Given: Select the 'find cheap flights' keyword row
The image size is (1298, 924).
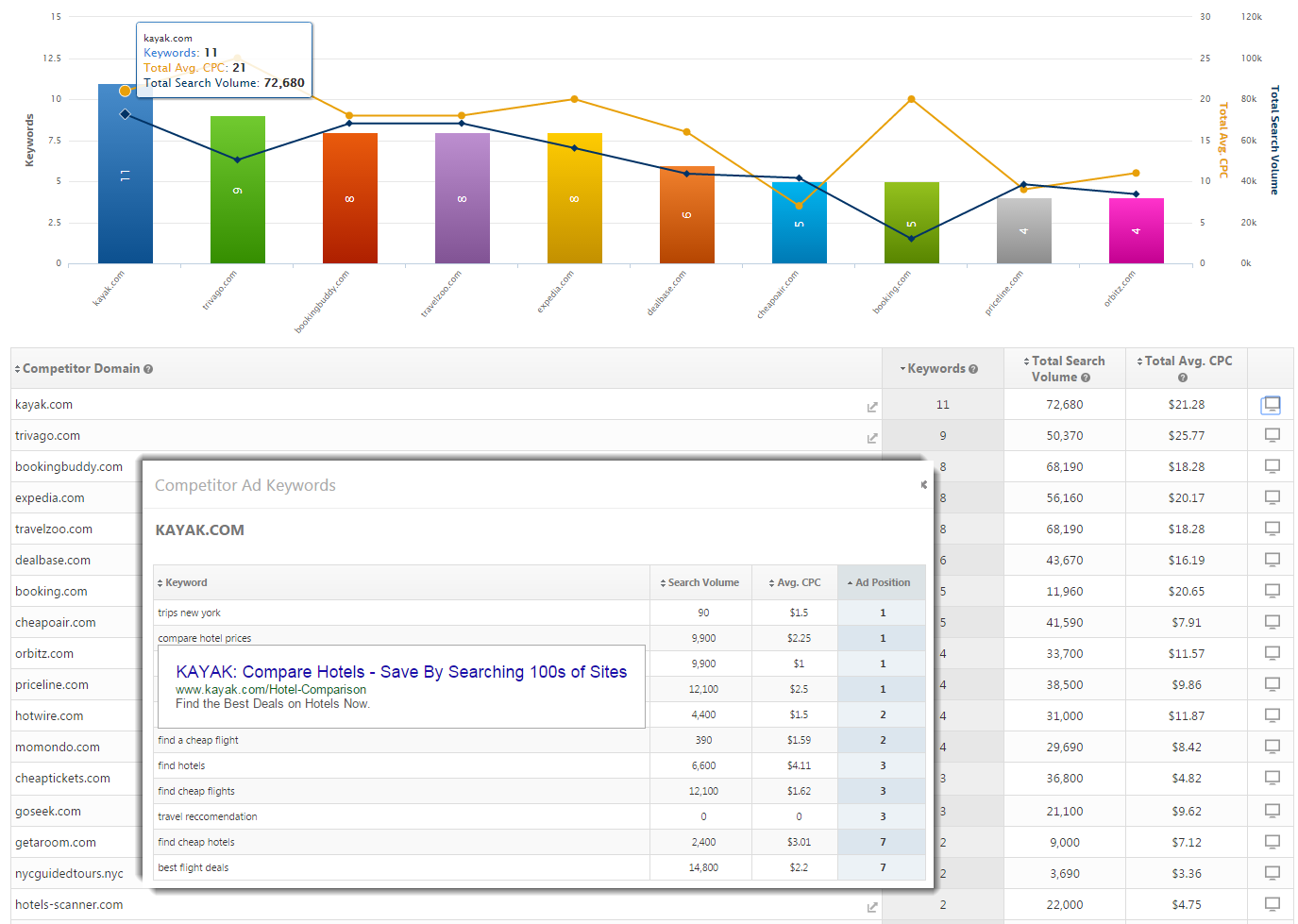Looking at the screenshot, I should pyautogui.click(x=196, y=792).
